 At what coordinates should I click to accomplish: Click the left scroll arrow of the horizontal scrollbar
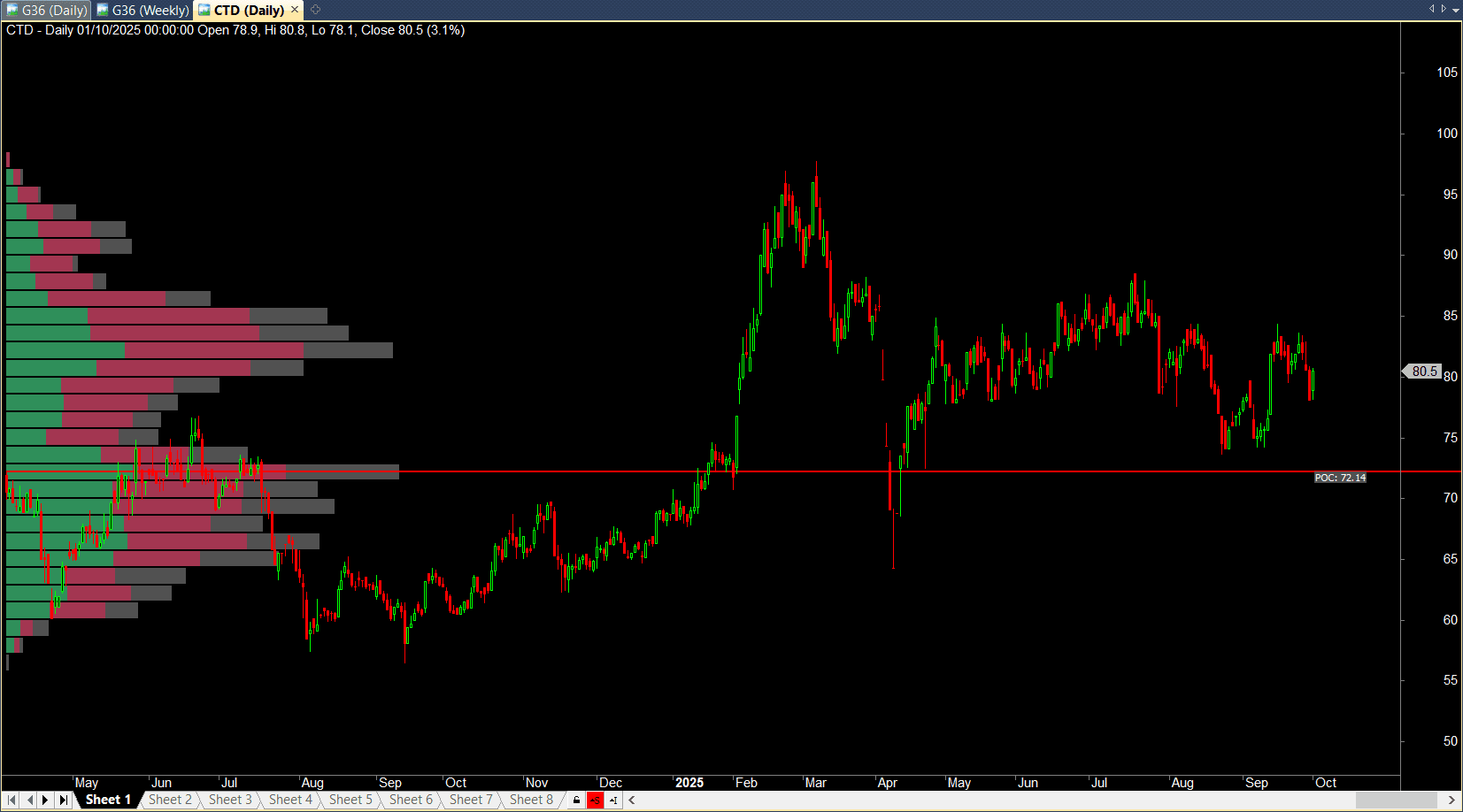click(631, 800)
